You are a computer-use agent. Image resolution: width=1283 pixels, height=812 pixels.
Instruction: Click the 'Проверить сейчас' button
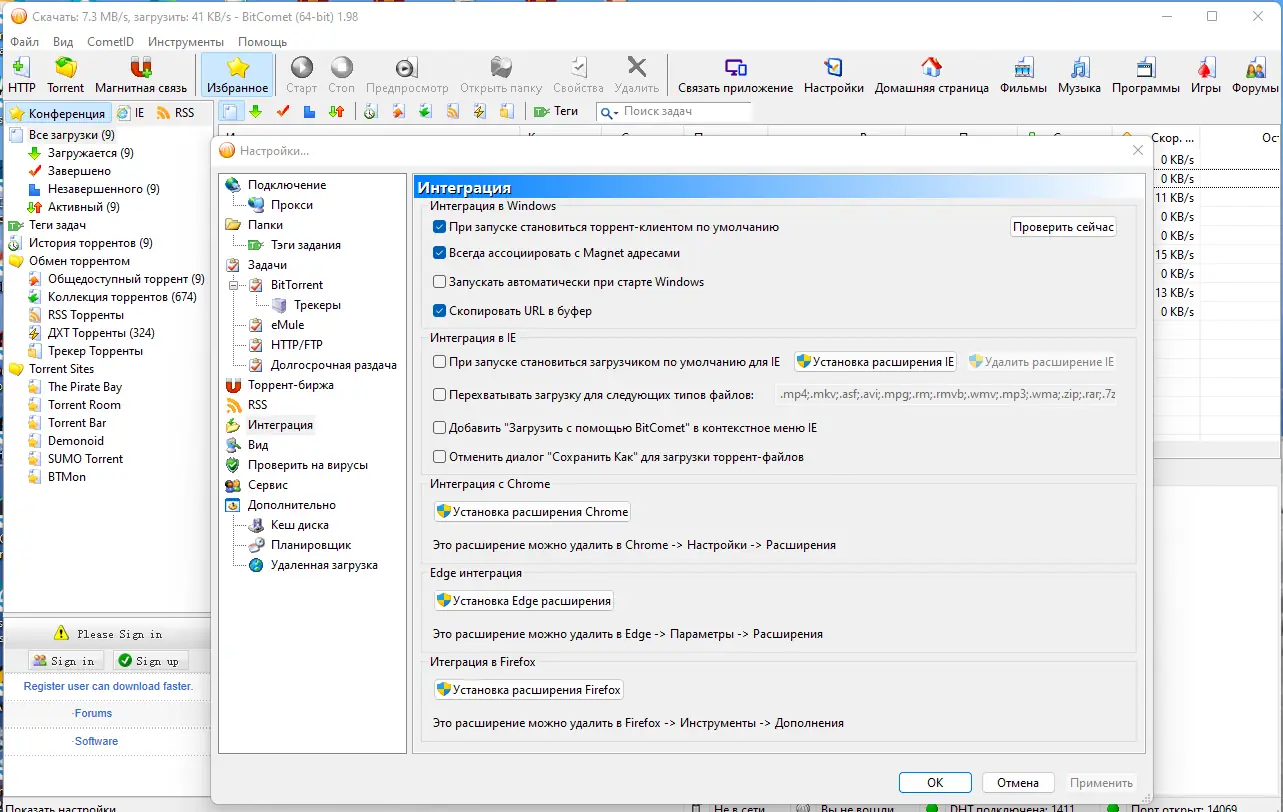[x=1063, y=227]
